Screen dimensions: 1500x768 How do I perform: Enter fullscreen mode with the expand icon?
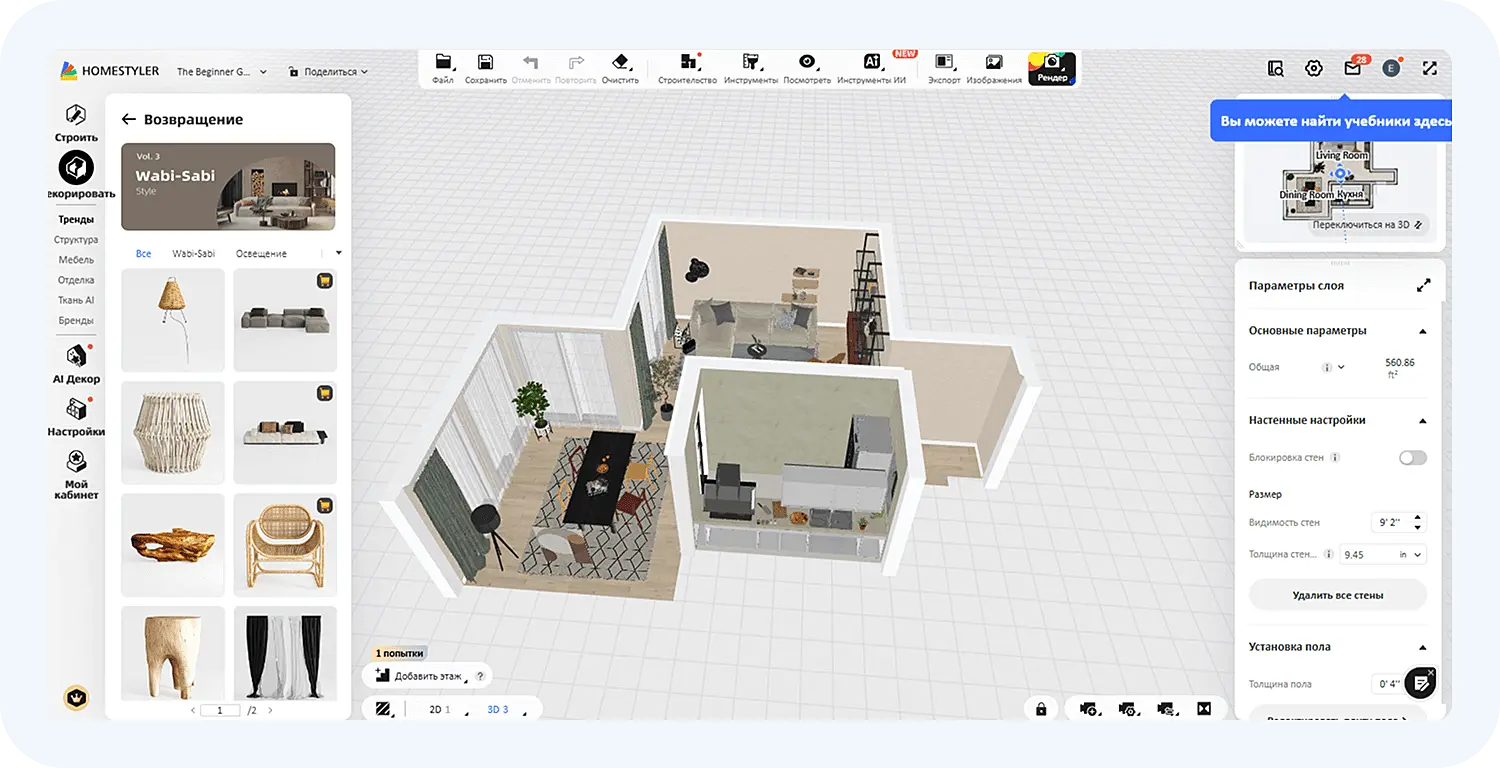click(1430, 69)
